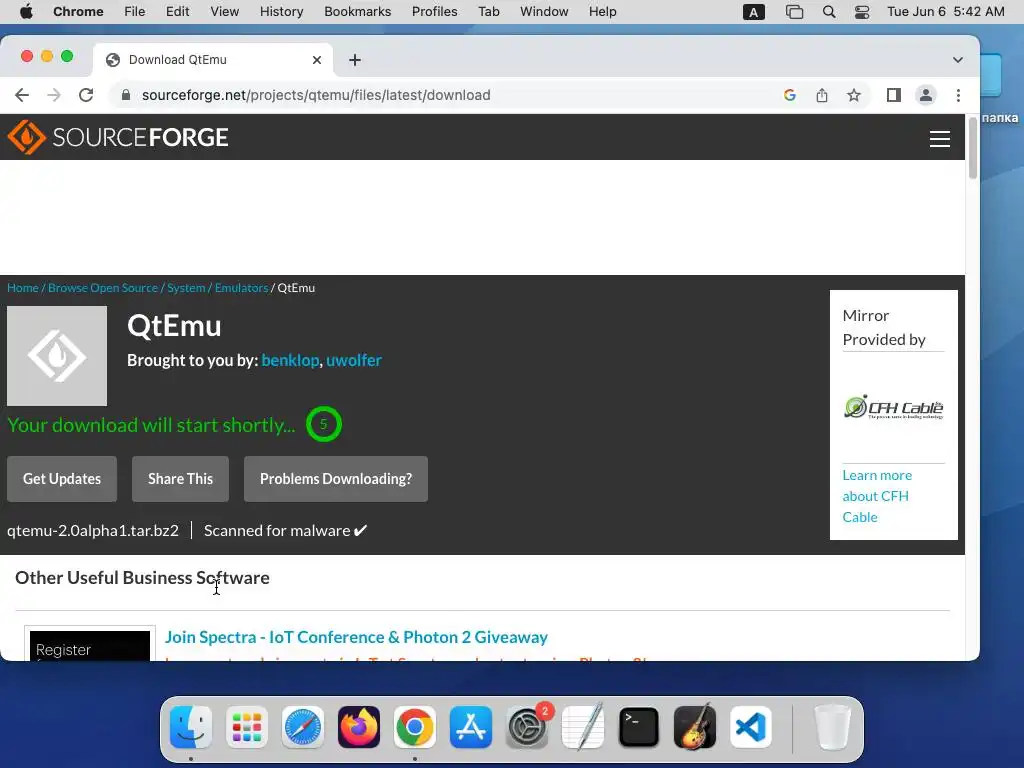Follow the System breadcrumb link
1024x768 pixels.
pos(186,288)
